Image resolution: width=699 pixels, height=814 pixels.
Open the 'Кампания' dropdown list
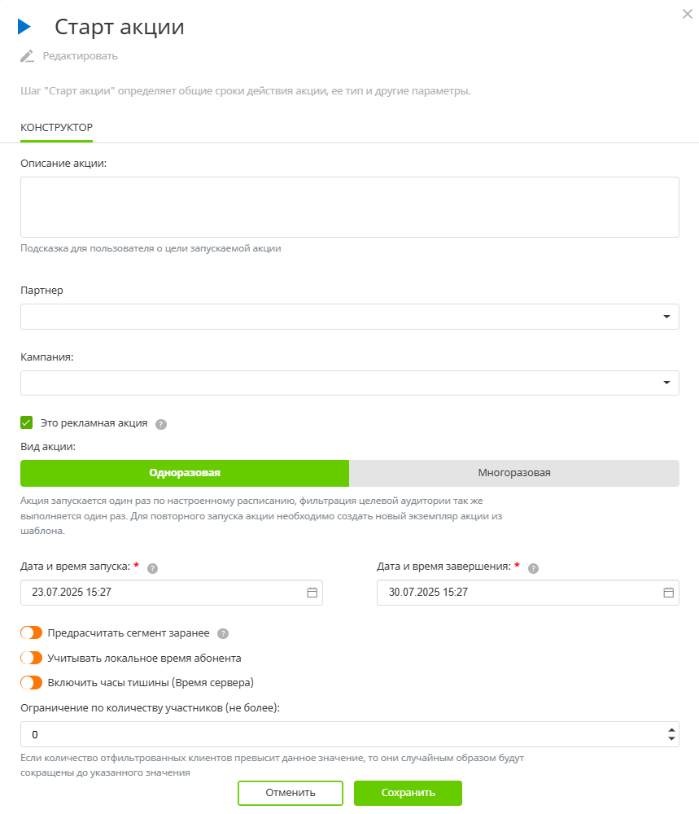pyautogui.click(x=666, y=383)
